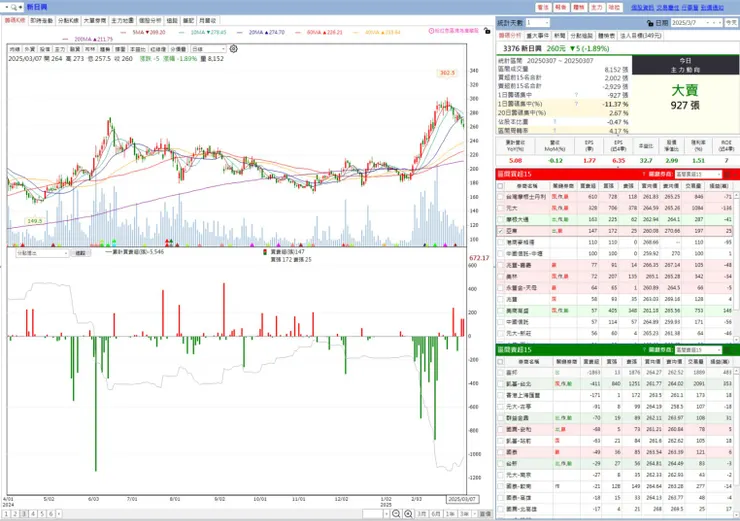Click the magnifier search icon beside 新日興

(14, 7)
